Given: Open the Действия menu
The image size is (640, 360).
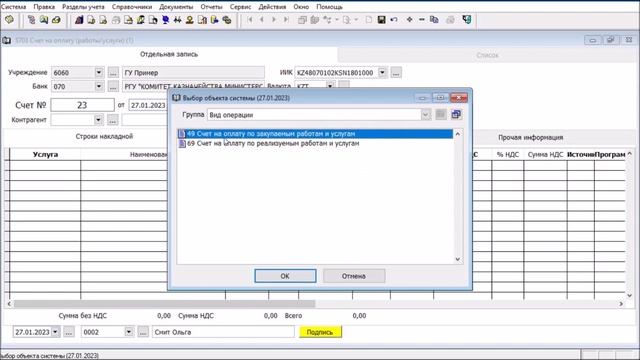Looking at the screenshot, I should (272, 7).
